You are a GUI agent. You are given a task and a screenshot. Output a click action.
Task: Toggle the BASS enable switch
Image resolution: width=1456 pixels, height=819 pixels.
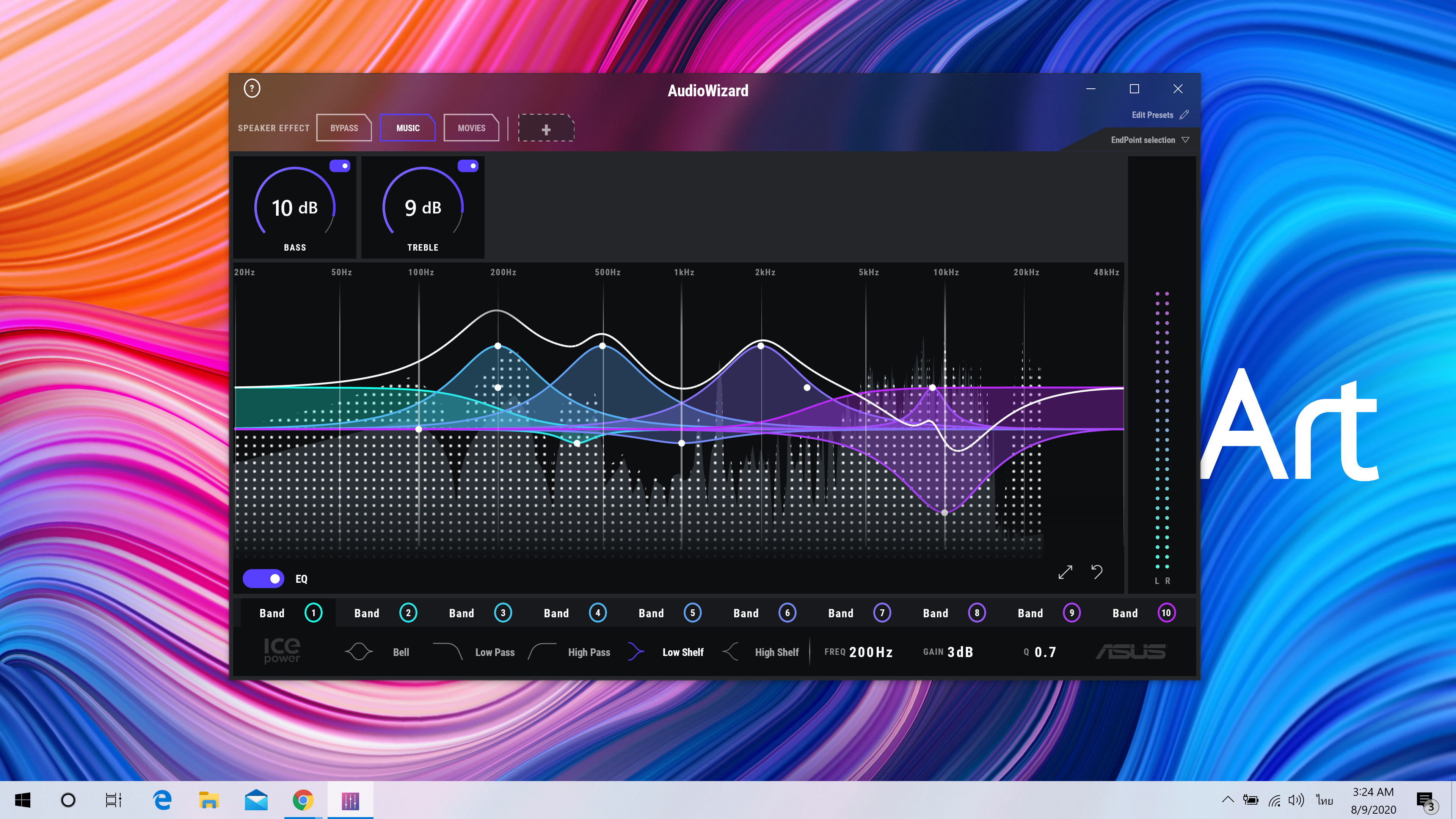point(340,166)
